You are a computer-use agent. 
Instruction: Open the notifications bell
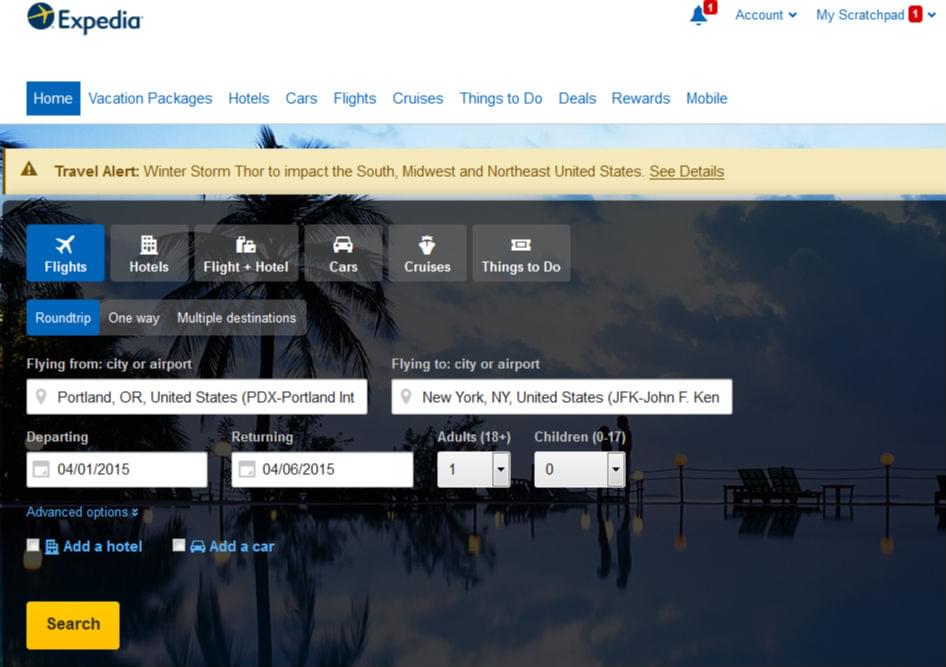[x=699, y=15]
